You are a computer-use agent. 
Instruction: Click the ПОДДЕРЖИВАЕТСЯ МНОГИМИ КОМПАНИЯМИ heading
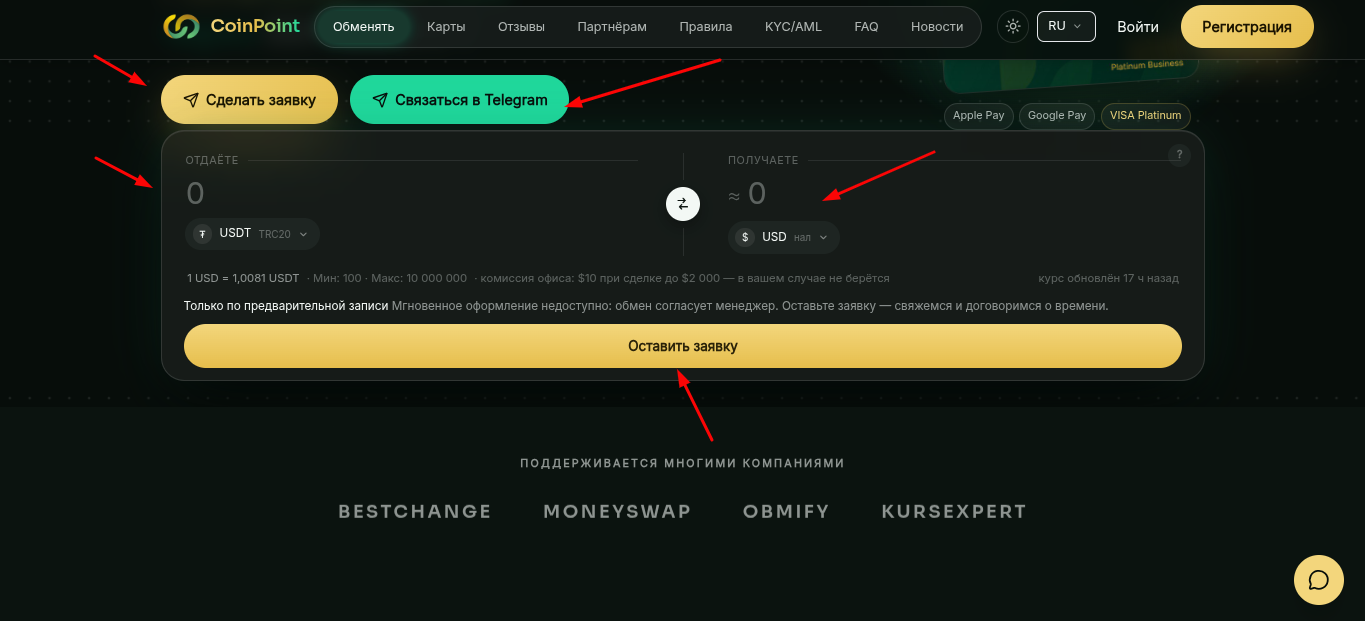pyautogui.click(x=682, y=464)
